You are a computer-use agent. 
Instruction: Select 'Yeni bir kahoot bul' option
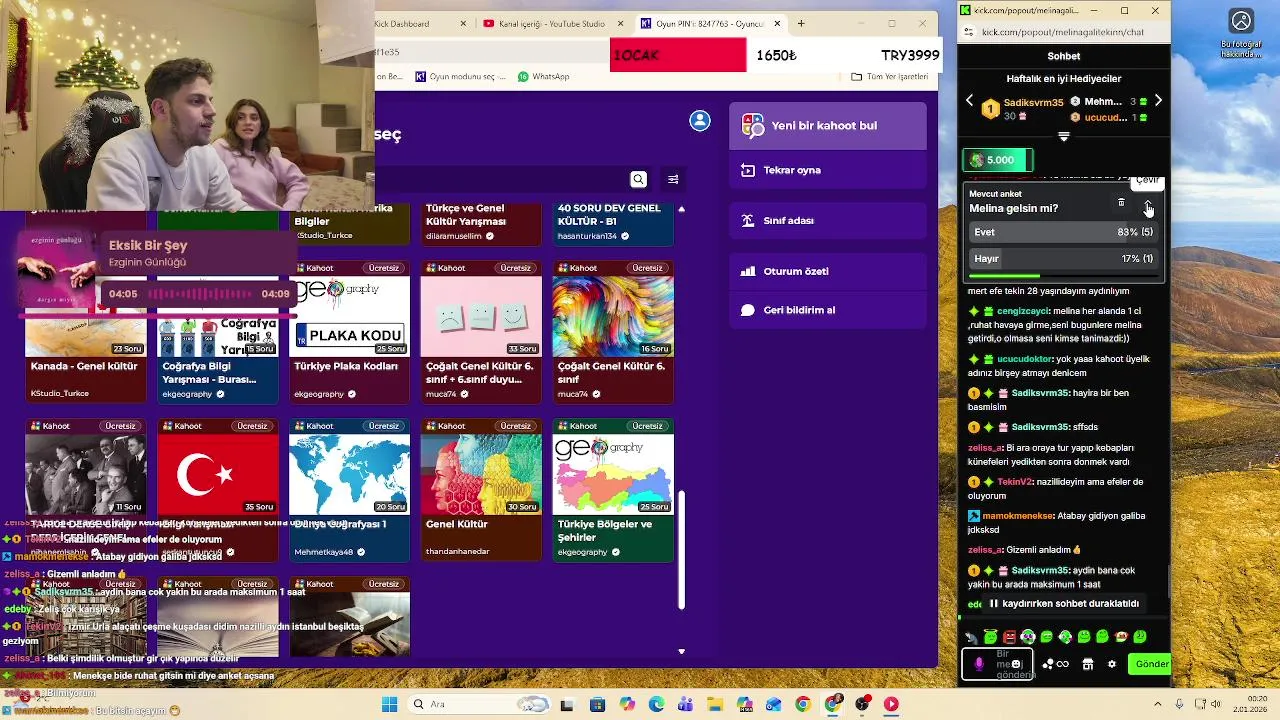coord(828,126)
